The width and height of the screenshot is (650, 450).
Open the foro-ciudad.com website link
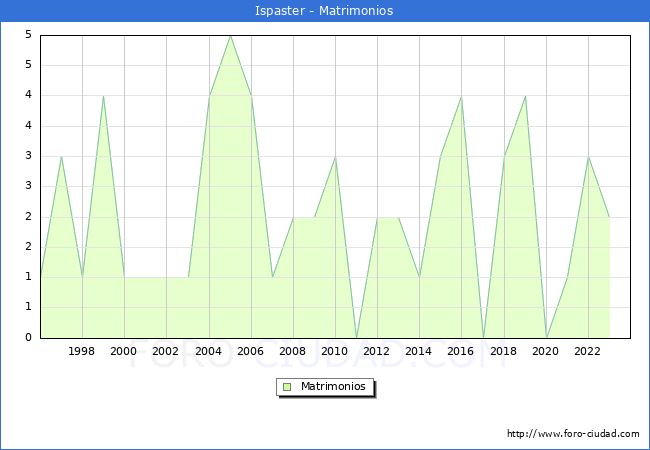(573, 434)
